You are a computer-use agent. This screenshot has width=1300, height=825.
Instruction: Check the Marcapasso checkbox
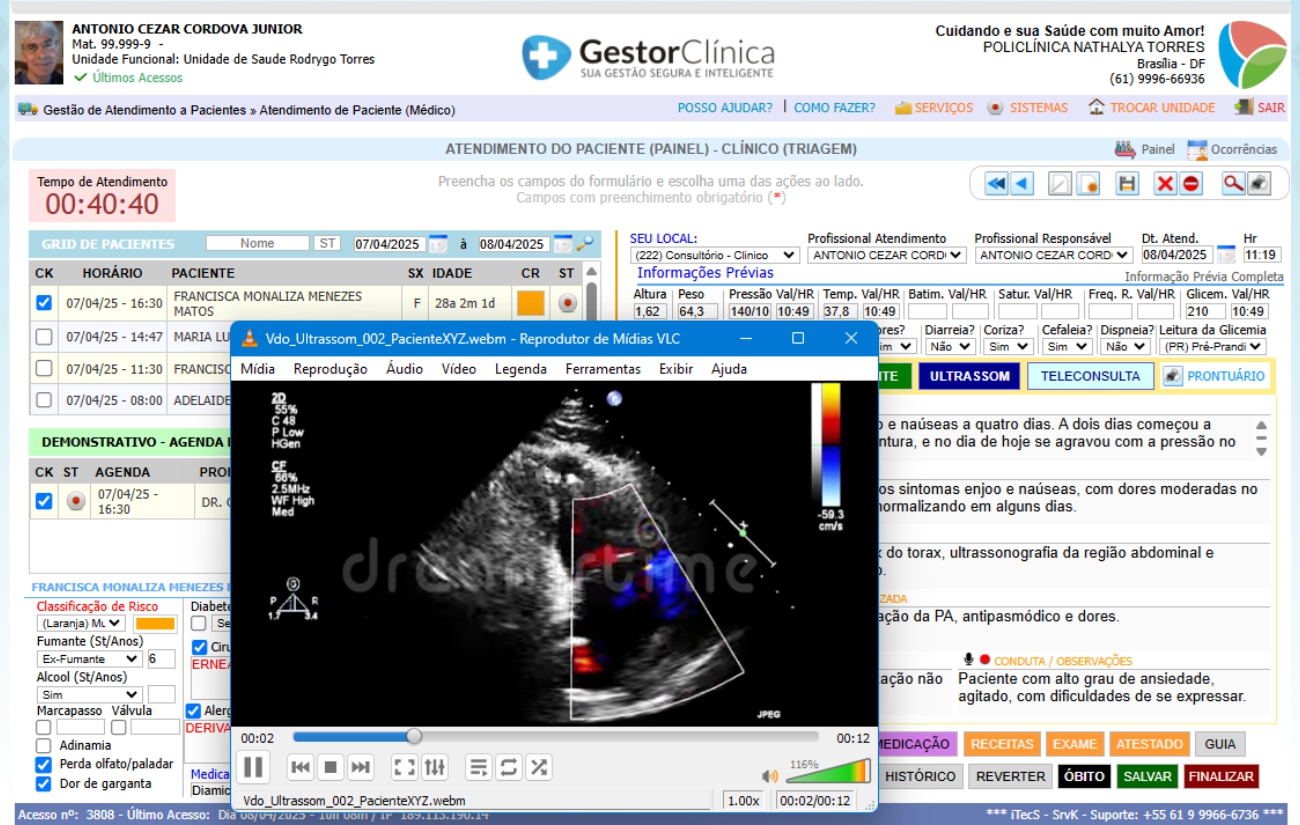[43, 727]
